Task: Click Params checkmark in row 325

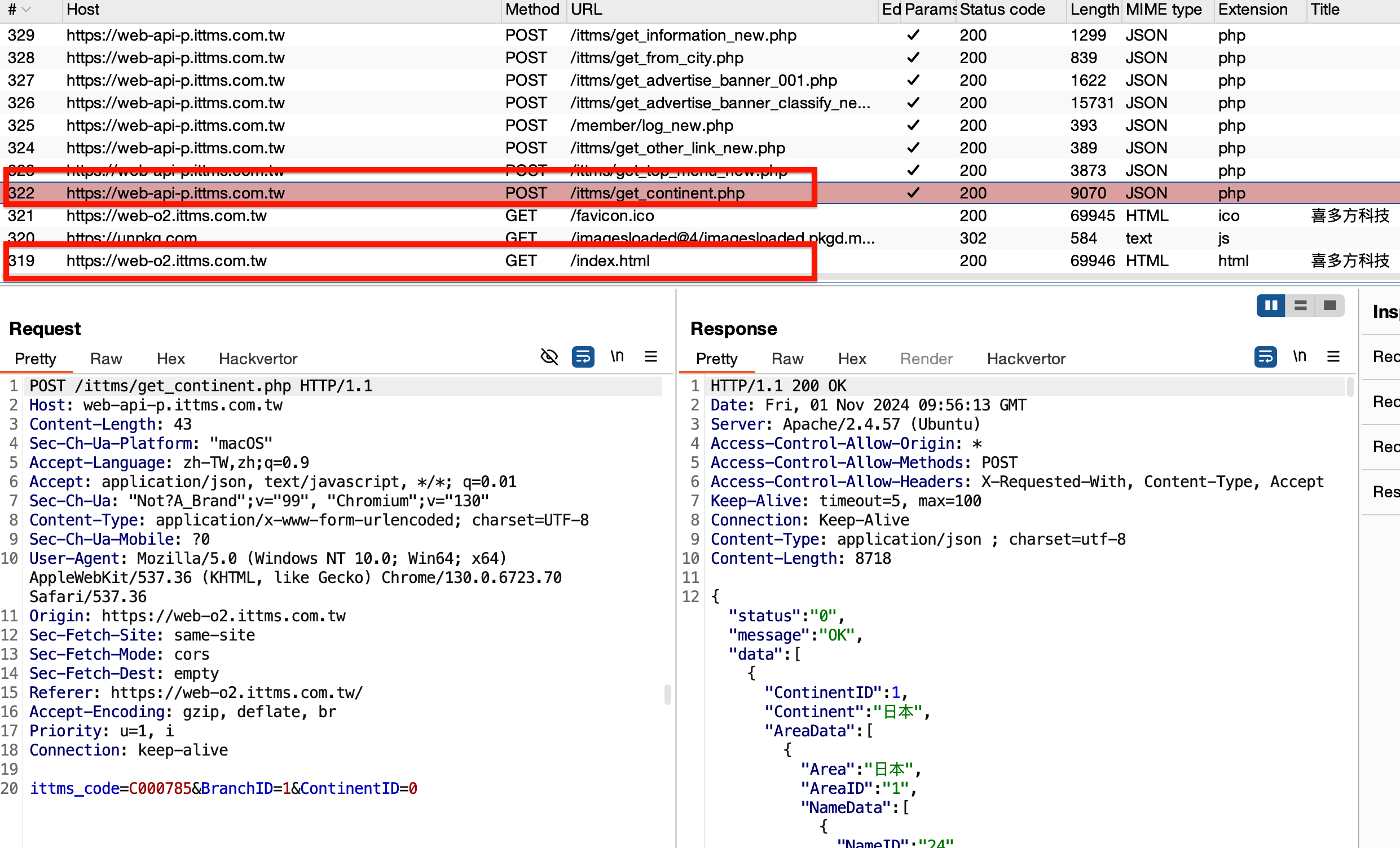Action: tap(913, 126)
